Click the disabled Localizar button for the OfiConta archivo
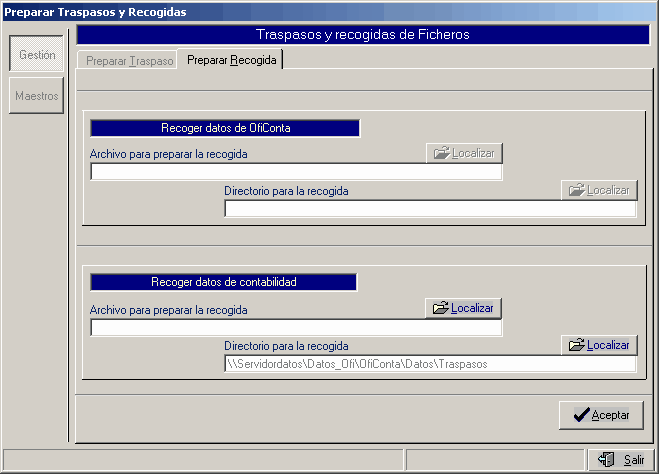 pos(464,153)
